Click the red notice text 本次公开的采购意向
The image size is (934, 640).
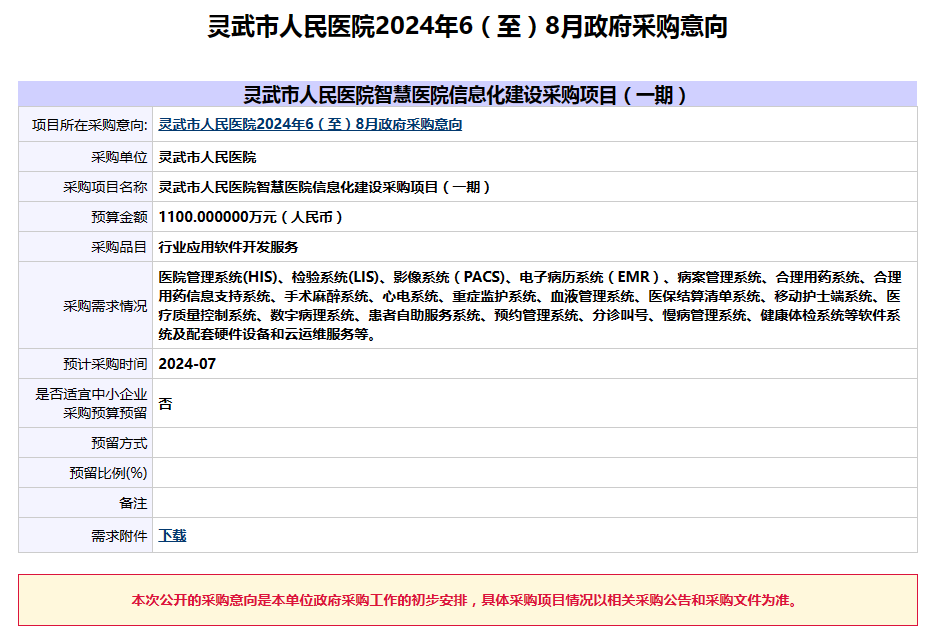[467, 600]
